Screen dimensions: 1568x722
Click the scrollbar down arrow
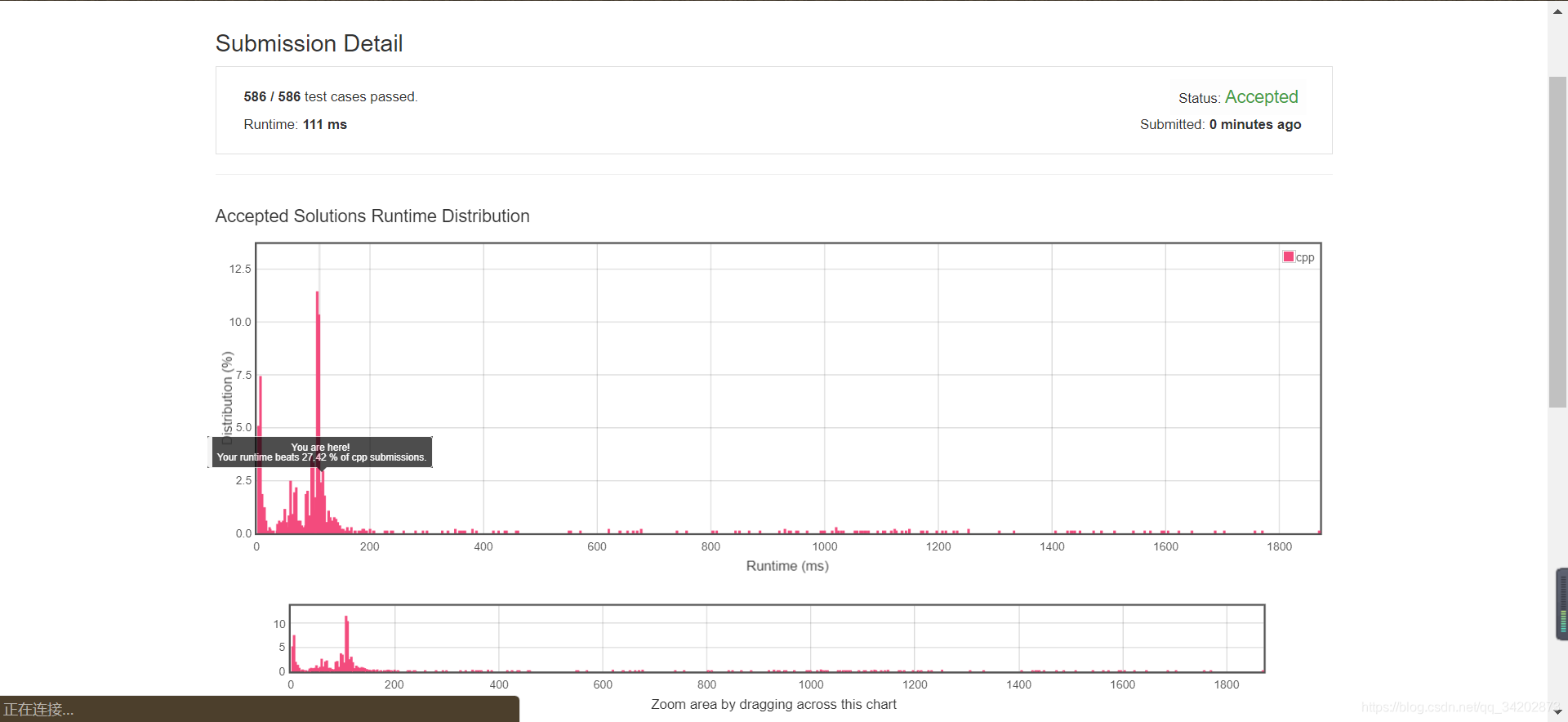tap(1557, 712)
